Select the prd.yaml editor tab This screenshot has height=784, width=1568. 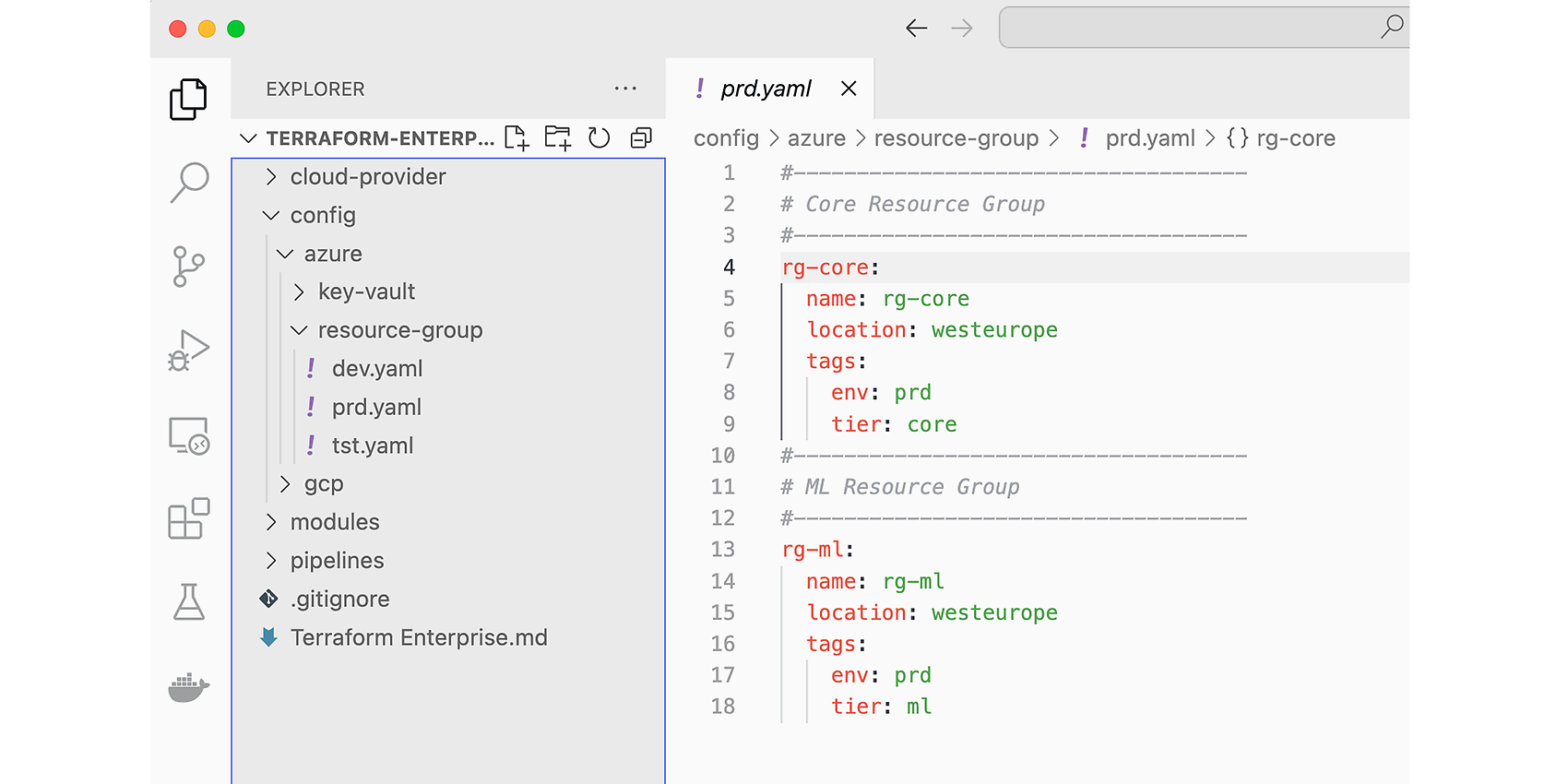coord(769,89)
